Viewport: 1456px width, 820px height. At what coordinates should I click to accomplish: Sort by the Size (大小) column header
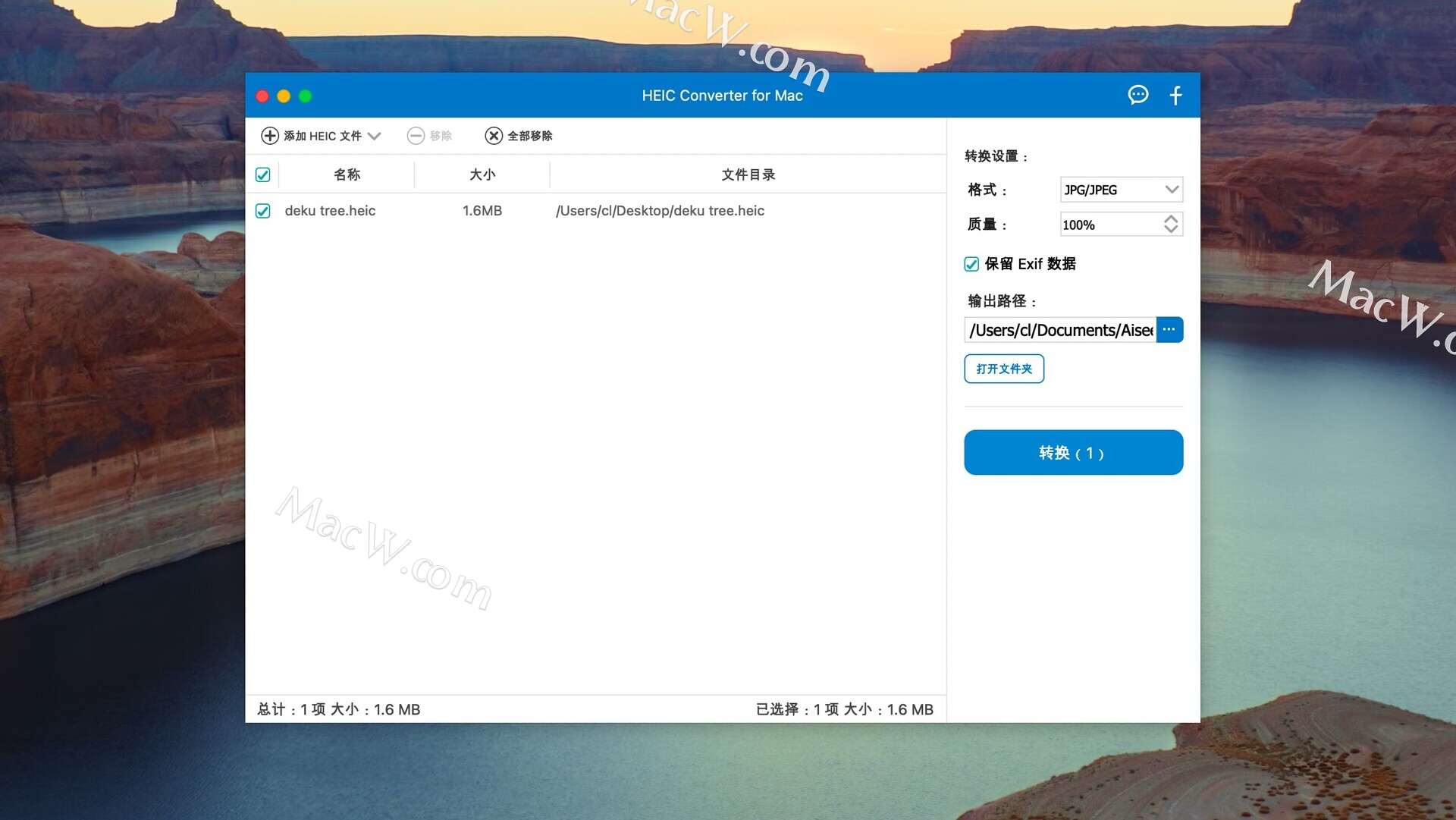[482, 174]
